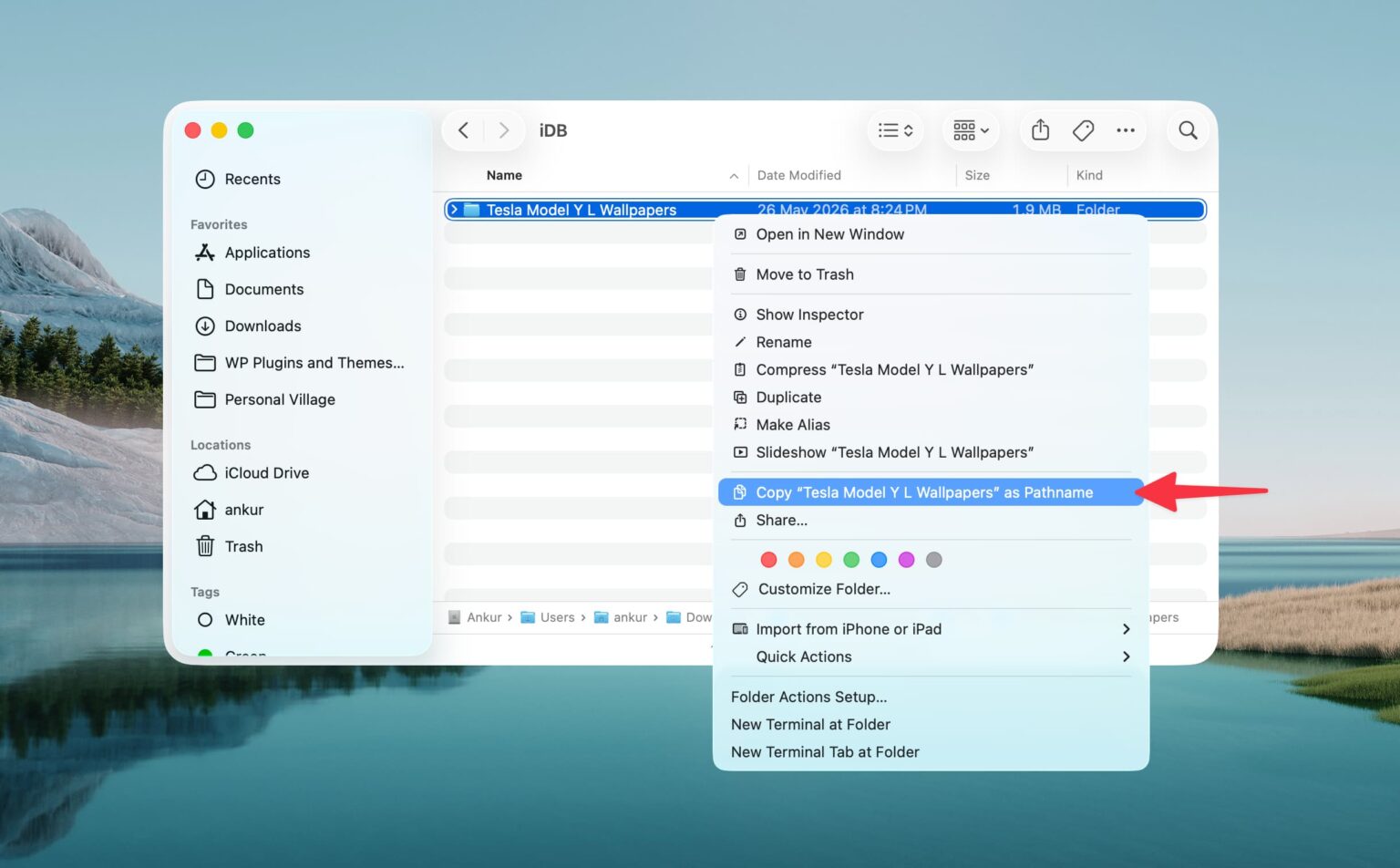
Task: Choose Duplicate from the context menu
Action: [x=930, y=398]
